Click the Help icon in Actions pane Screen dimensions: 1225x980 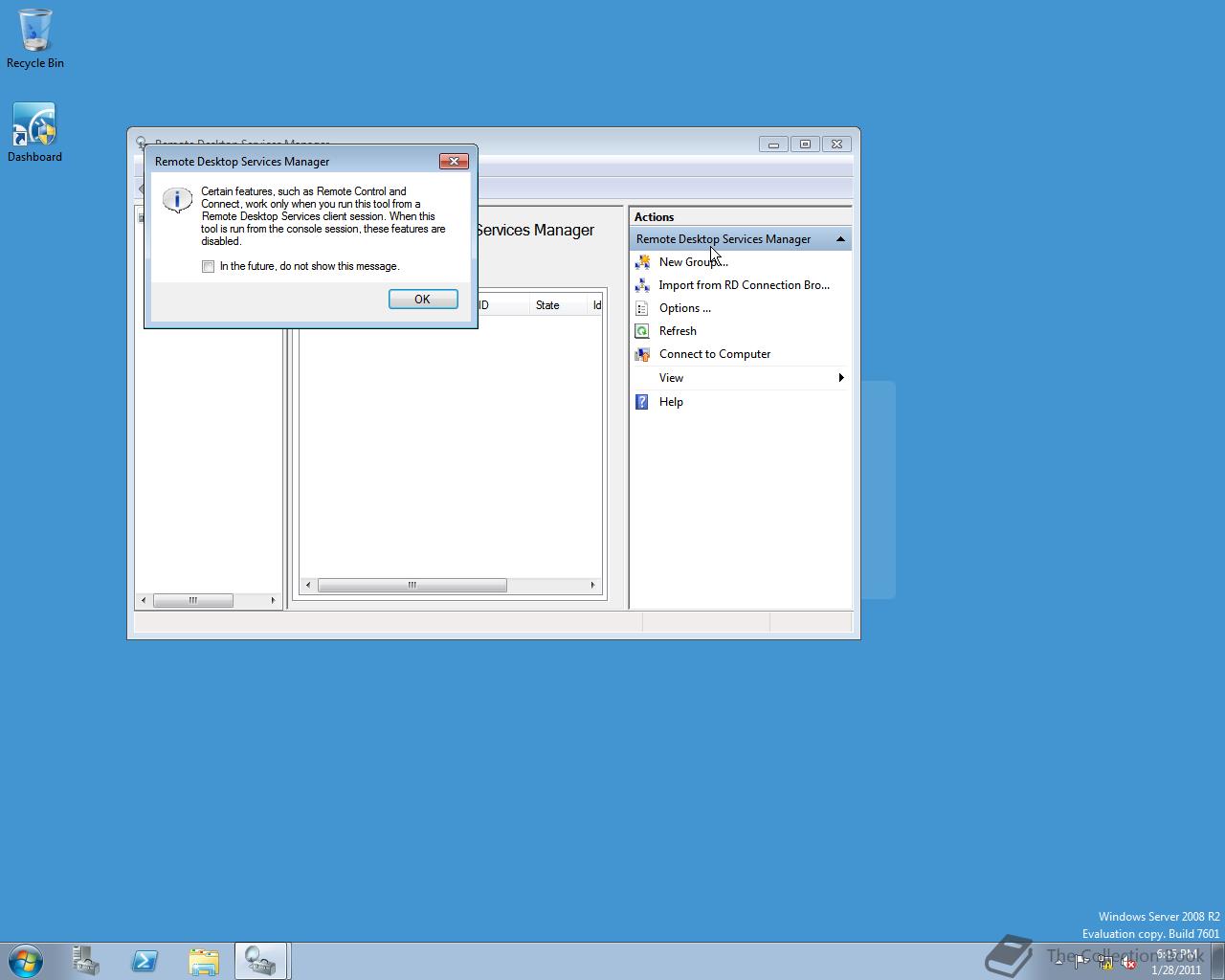642,402
